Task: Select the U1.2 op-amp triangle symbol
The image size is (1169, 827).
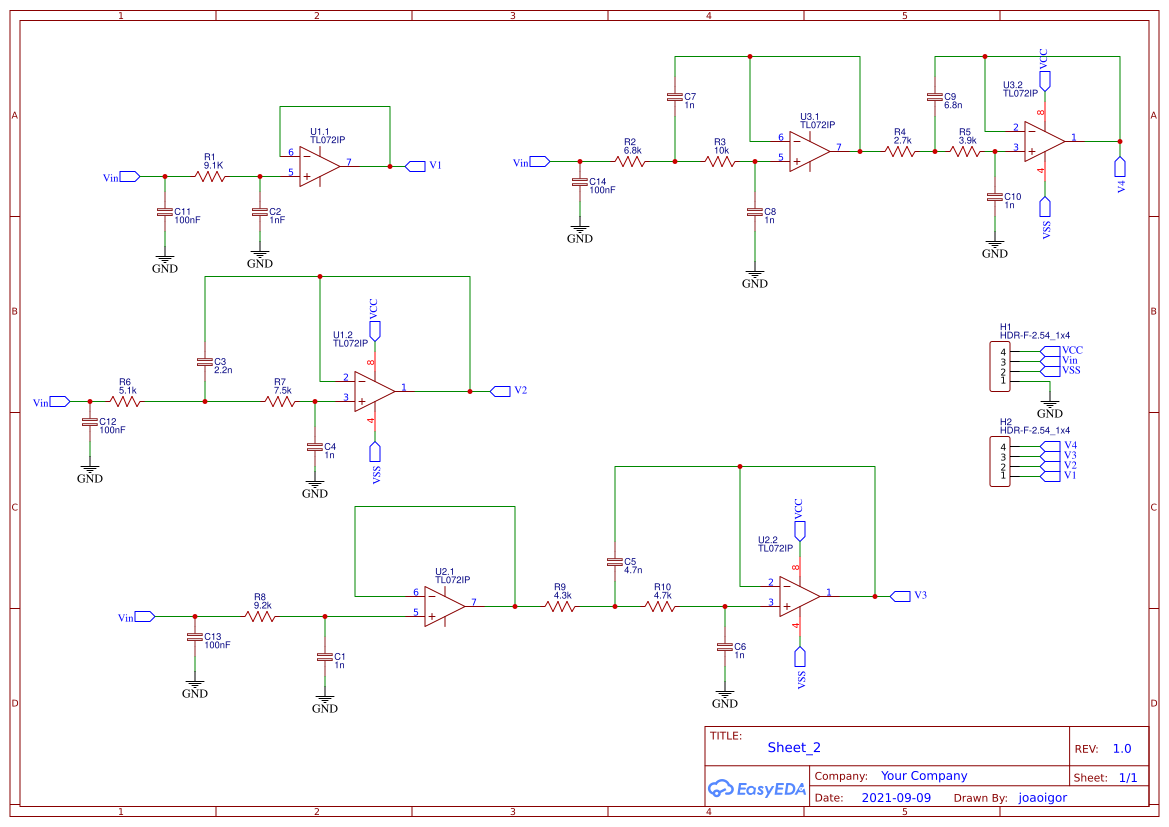Action: click(375, 392)
